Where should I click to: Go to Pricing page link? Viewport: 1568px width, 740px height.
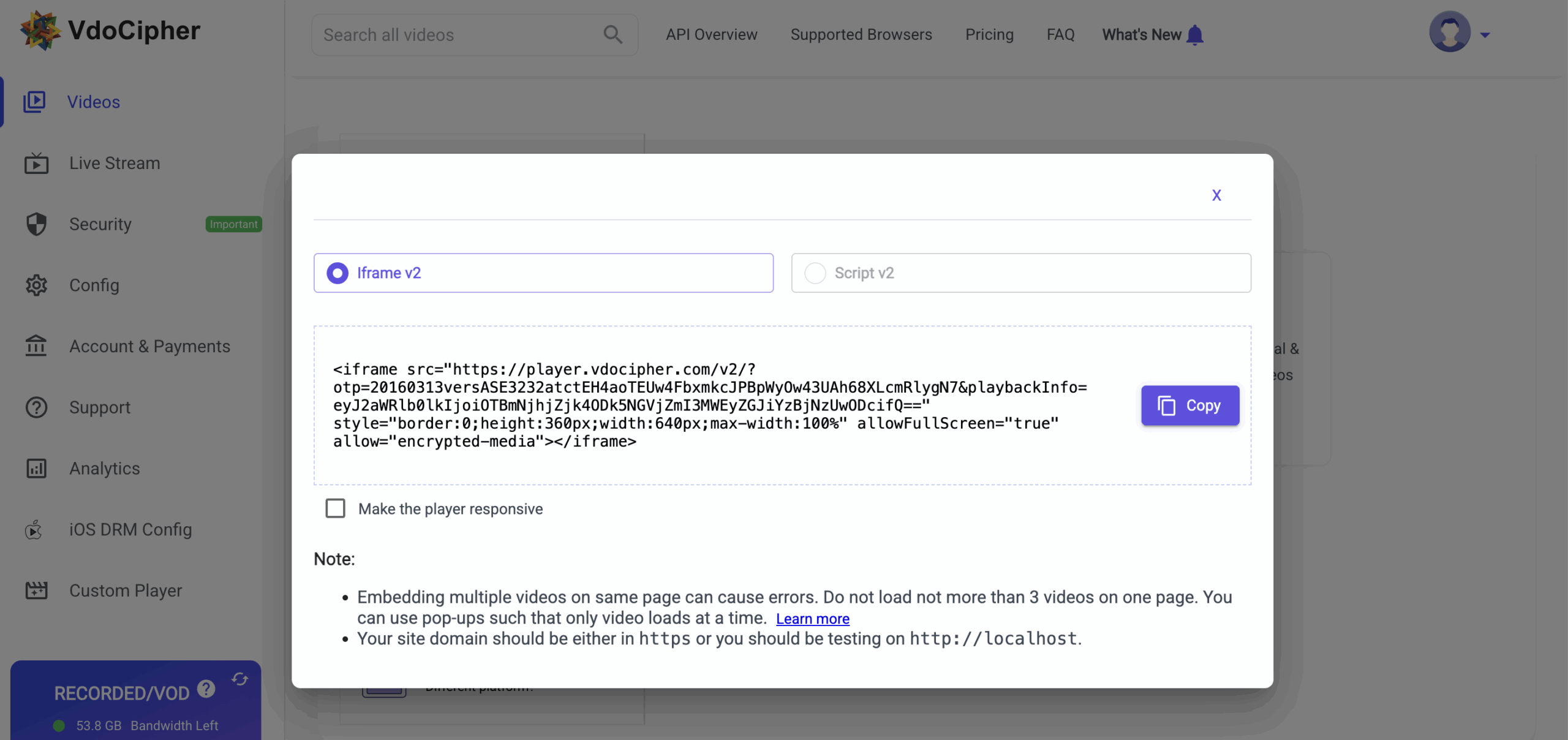click(989, 34)
